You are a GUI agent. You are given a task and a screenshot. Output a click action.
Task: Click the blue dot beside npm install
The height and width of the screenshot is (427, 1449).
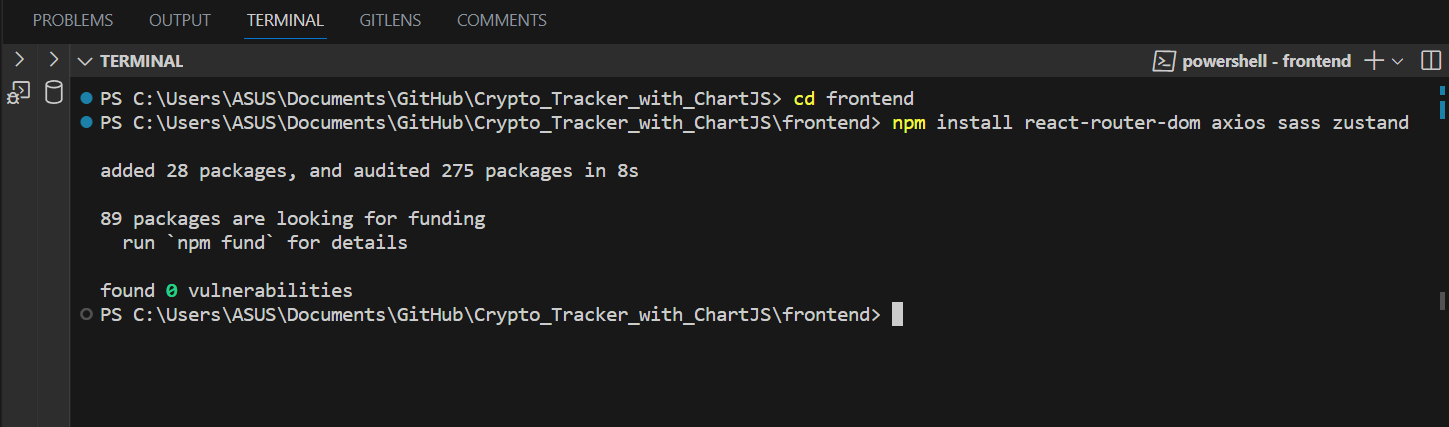pyautogui.click(x=86, y=122)
